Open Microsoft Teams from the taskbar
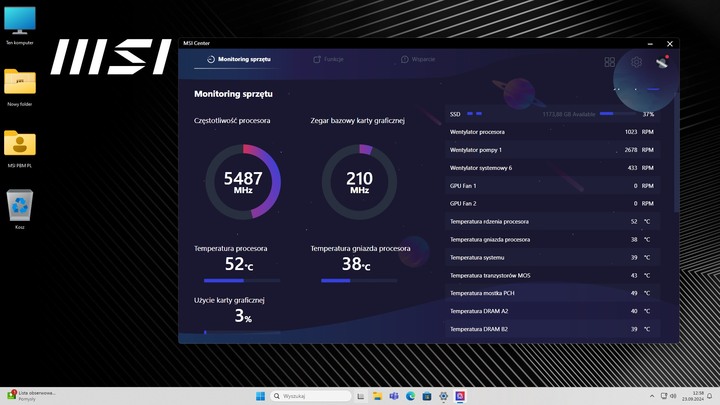The image size is (720, 405). pos(394,396)
